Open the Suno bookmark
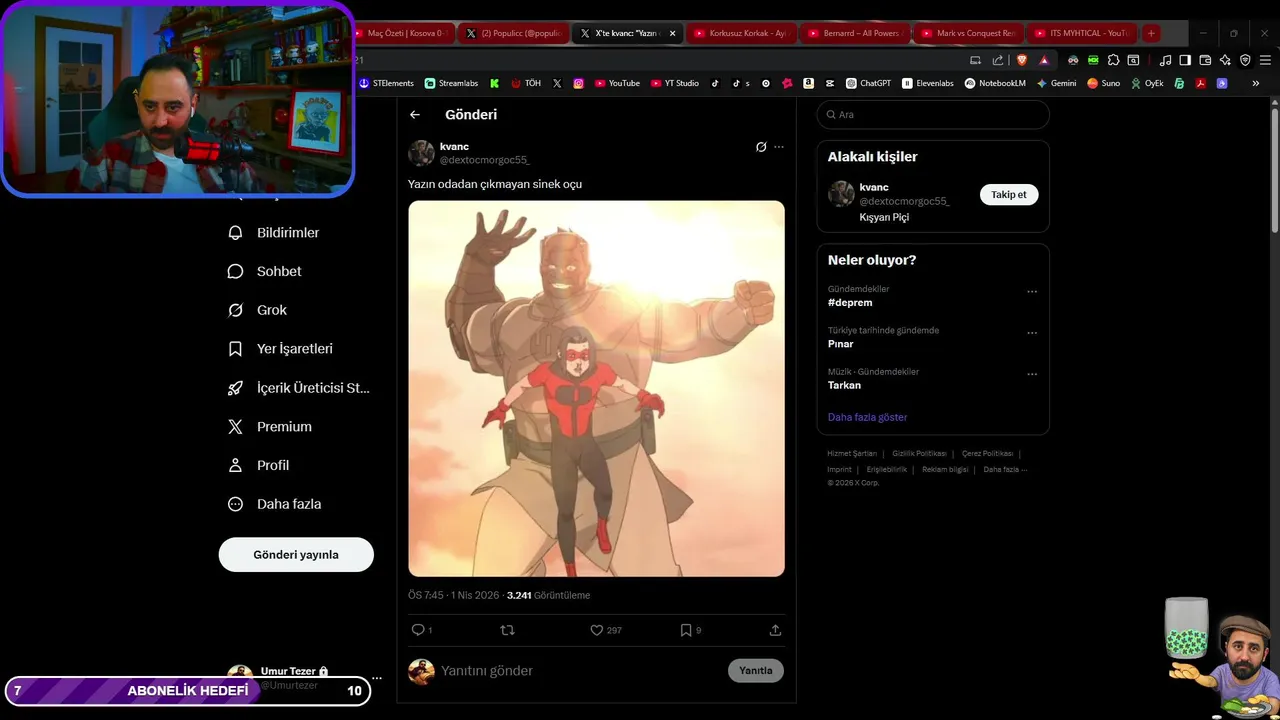1280x720 pixels. (1104, 83)
